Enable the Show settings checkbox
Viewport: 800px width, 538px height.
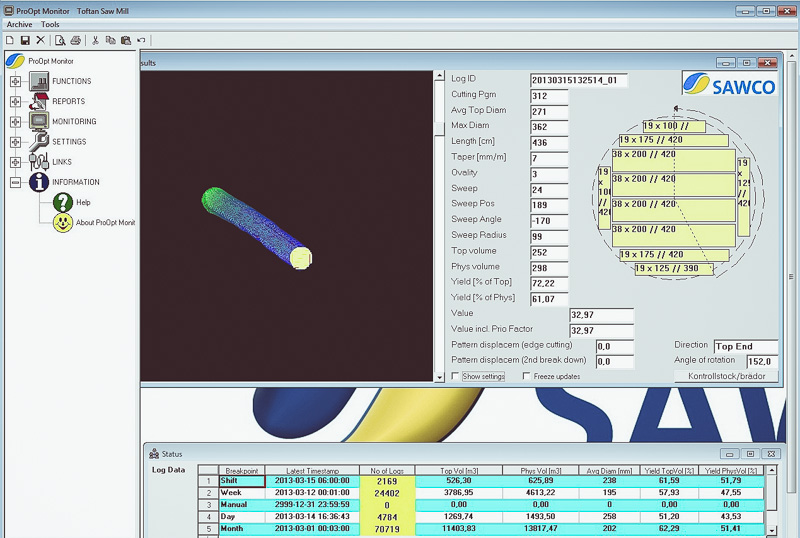(x=456, y=376)
